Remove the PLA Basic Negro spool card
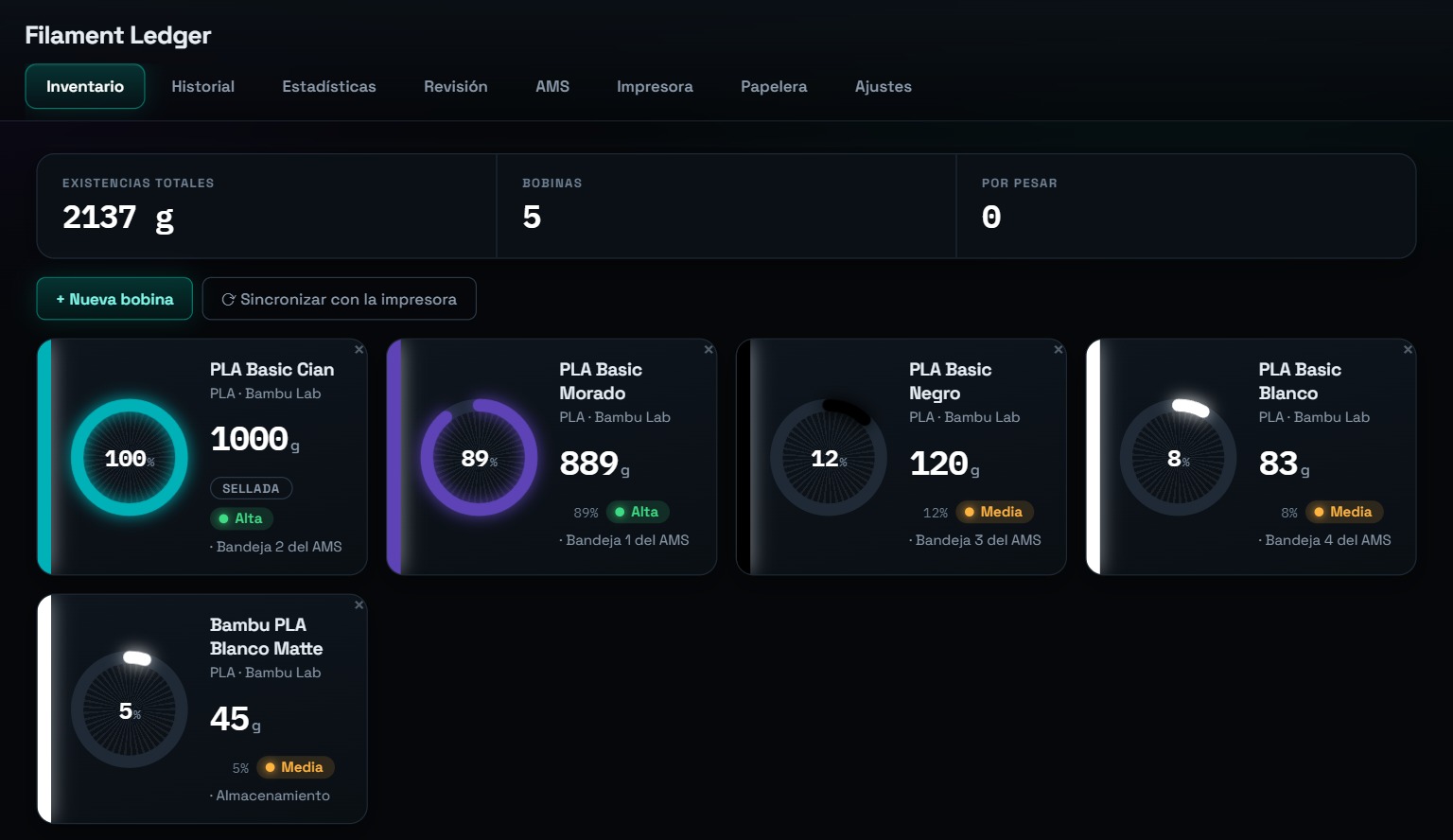Screen dimensions: 1453x840 (x=1059, y=350)
